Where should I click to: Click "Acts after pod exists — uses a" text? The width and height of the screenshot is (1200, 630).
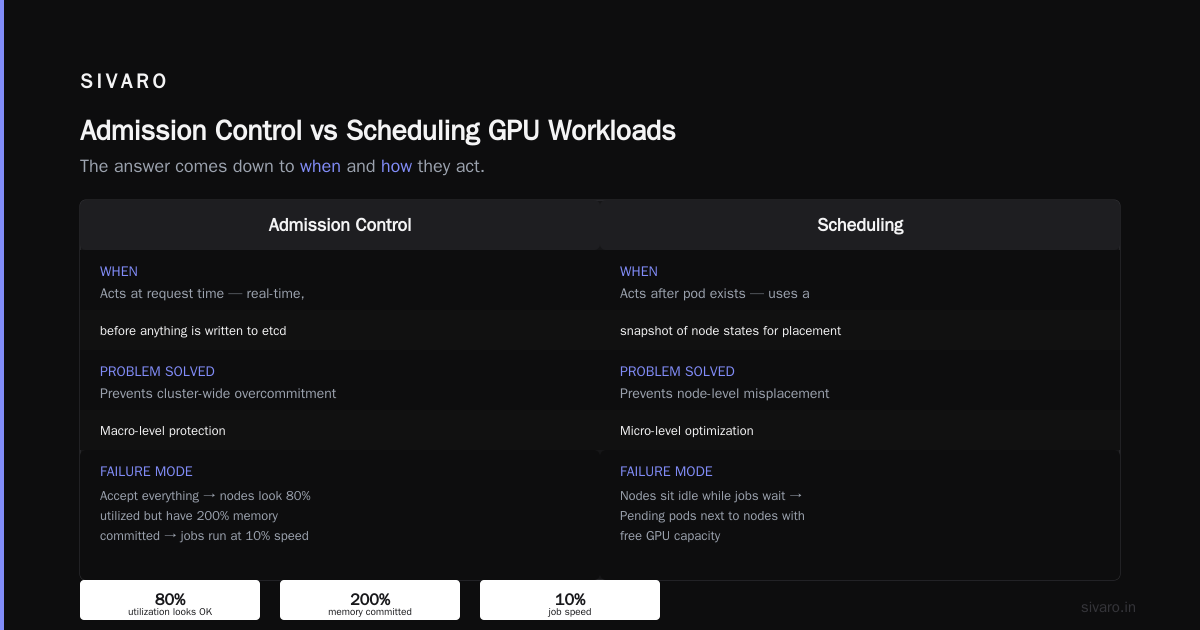(715, 294)
